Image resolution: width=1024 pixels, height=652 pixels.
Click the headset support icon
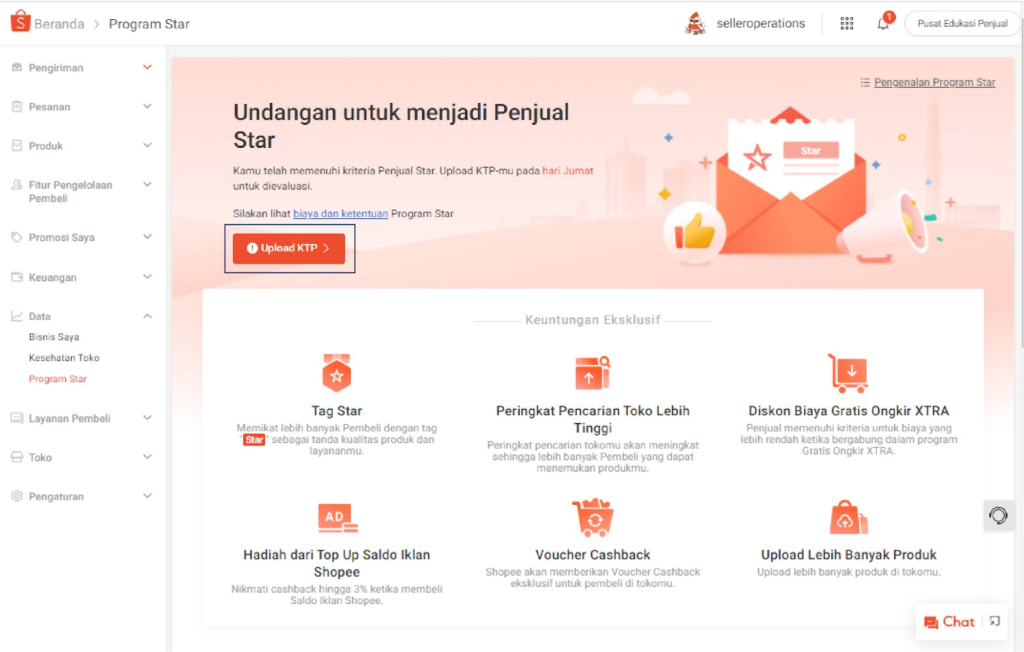998,515
